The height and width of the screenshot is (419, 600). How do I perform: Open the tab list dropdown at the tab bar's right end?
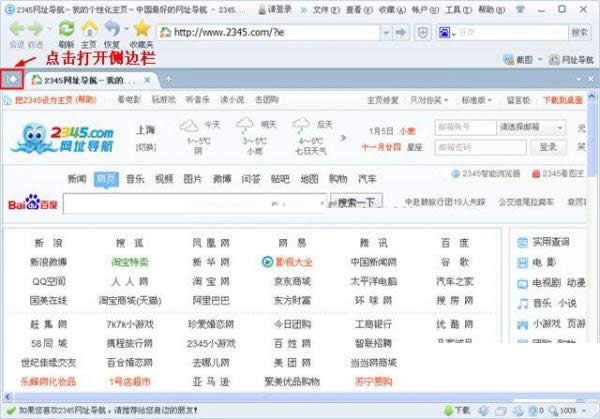coord(579,78)
